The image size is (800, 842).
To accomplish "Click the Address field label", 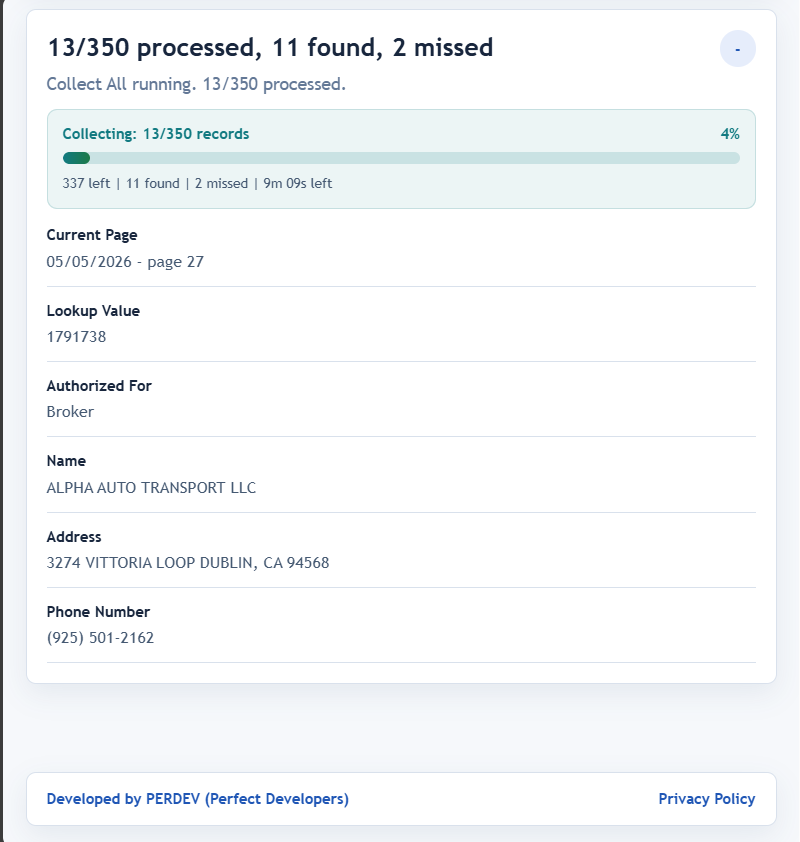I will coord(74,536).
